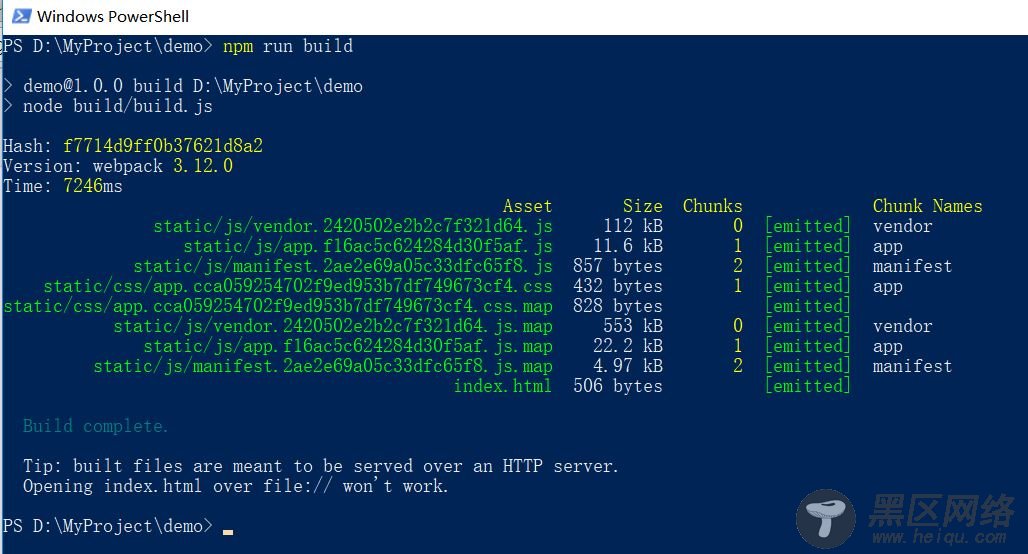This screenshot has width=1028, height=554.
Task: Click the Chunks column header
Action: [x=712, y=206]
